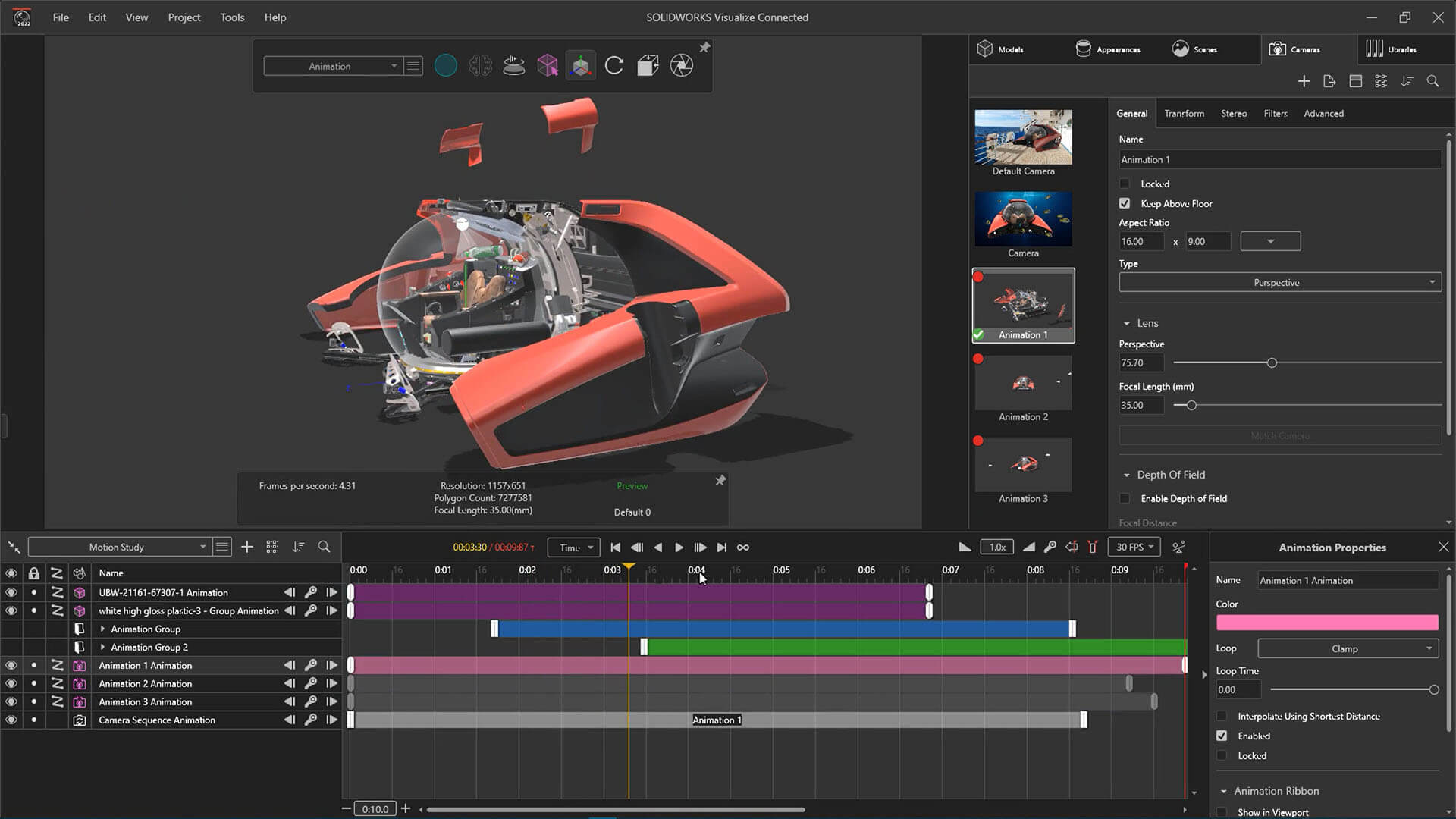This screenshot has height=819, width=1456.
Task: Click the camera aperture icon in toolbar
Action: (x=682, y=66)
